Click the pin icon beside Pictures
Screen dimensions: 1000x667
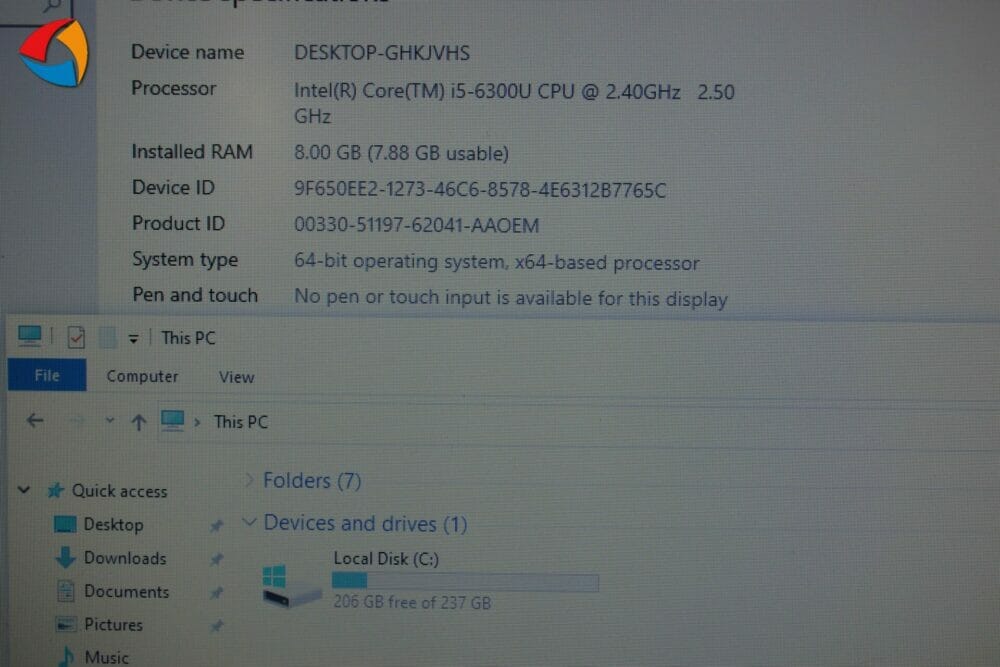coord(217,626)
